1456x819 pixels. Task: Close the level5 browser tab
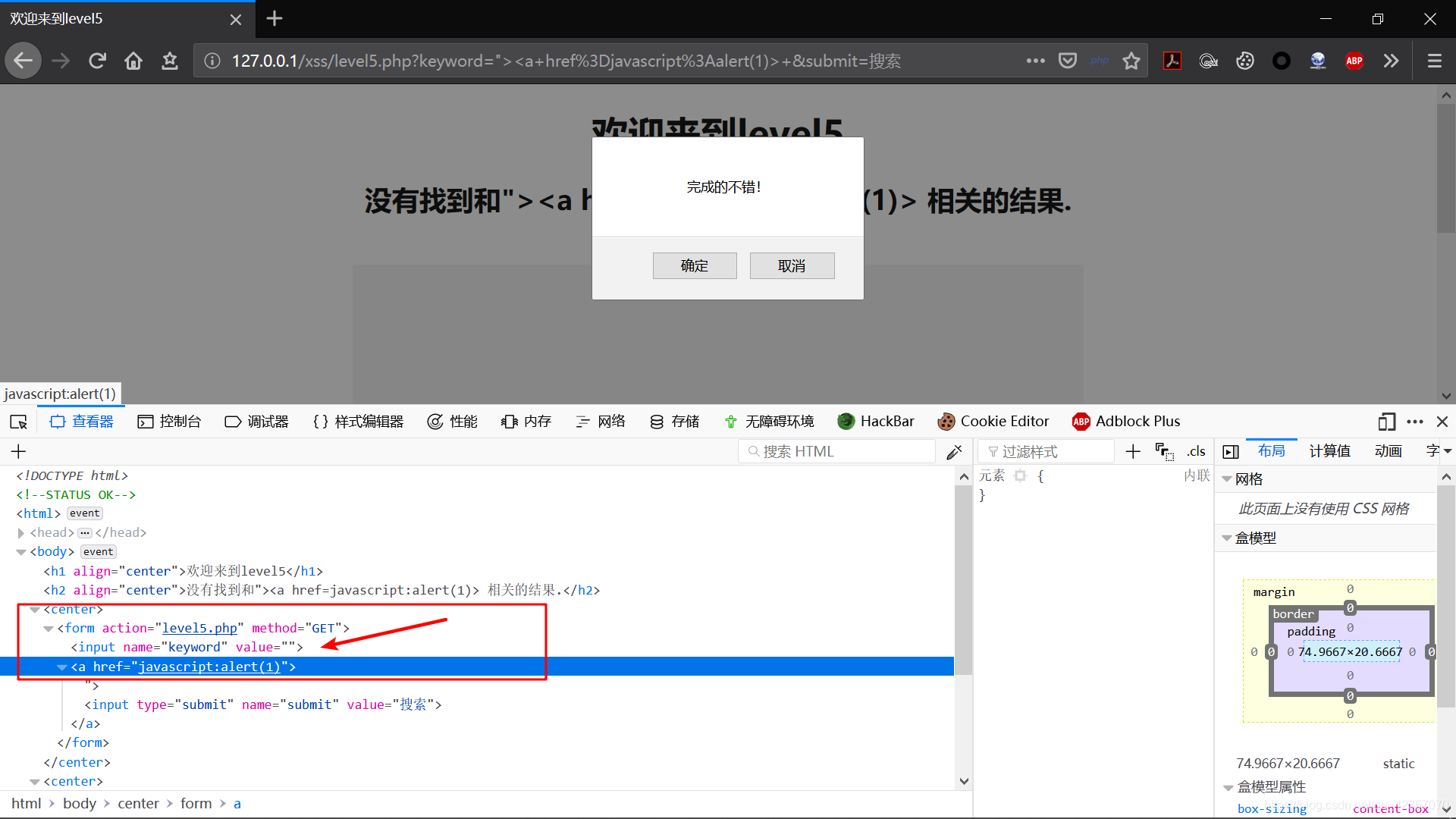point(236,19)
